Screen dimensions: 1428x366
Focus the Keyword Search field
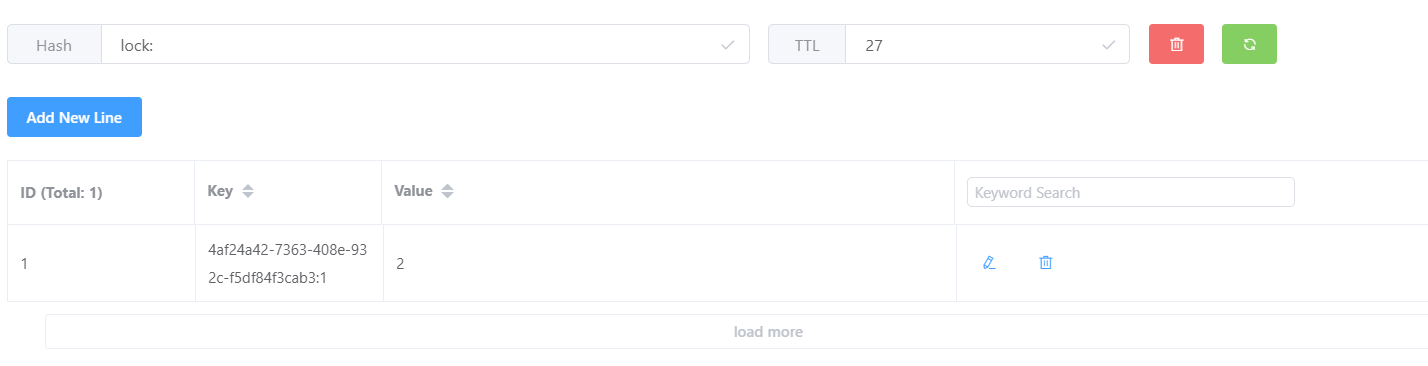[x=1131, y=192]
